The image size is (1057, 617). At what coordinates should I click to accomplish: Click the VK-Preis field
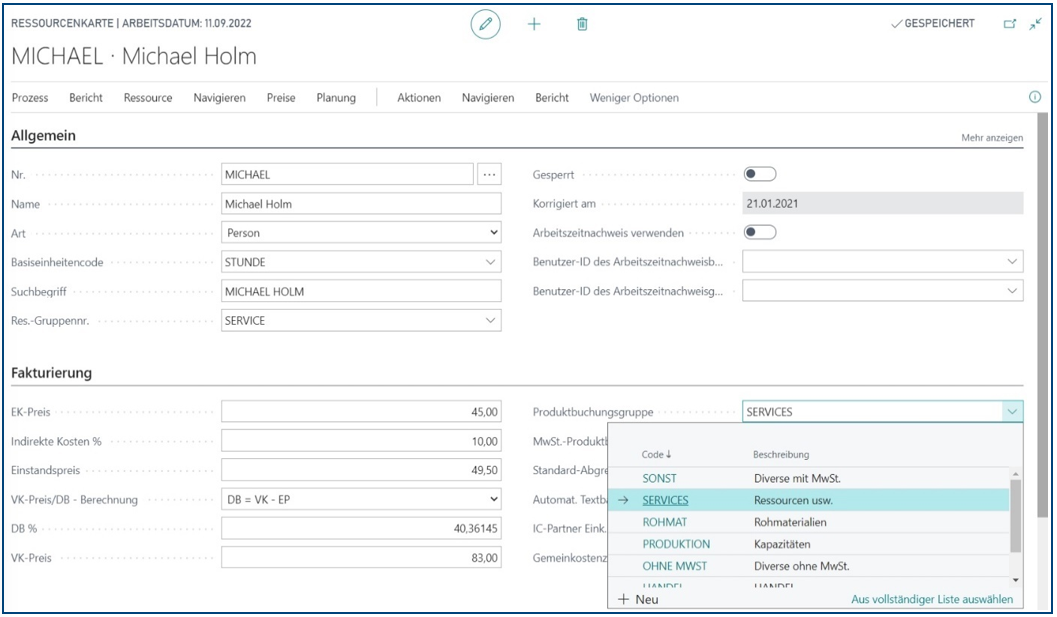(x=361, y=558)
